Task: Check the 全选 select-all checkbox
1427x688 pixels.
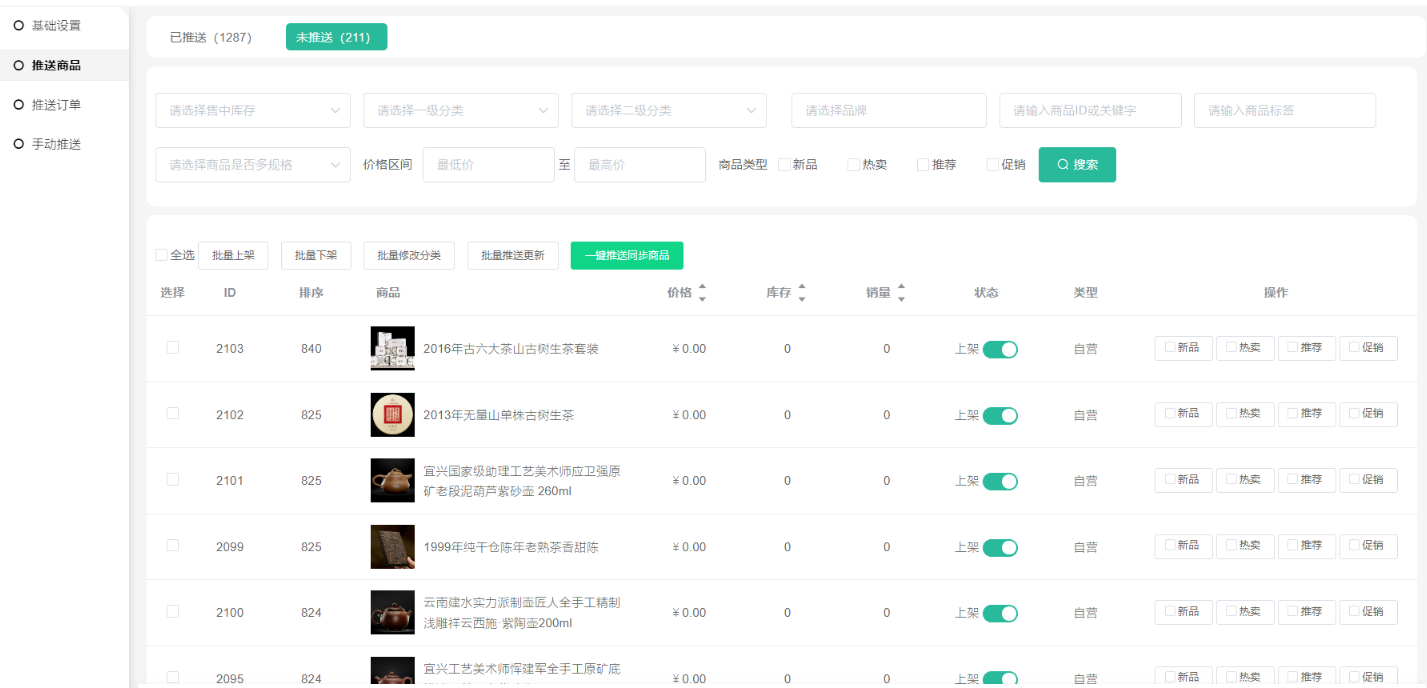Action: click(x=162, y=255)
